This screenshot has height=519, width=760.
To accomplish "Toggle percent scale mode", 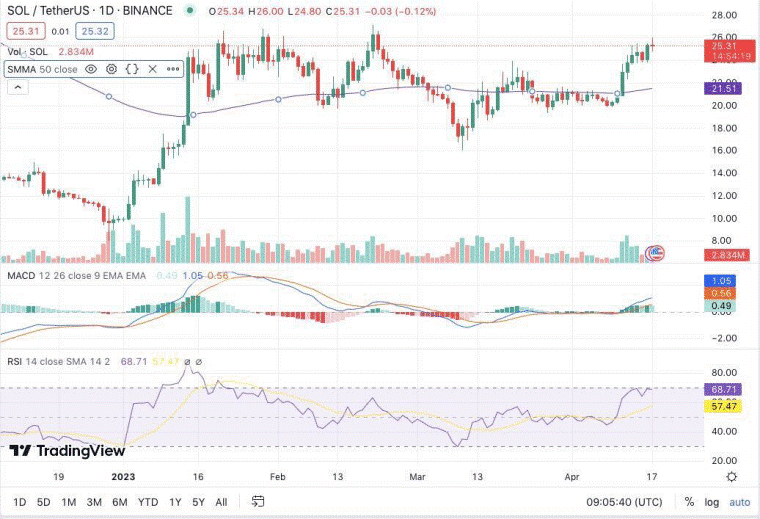I will tap(689, 502).
